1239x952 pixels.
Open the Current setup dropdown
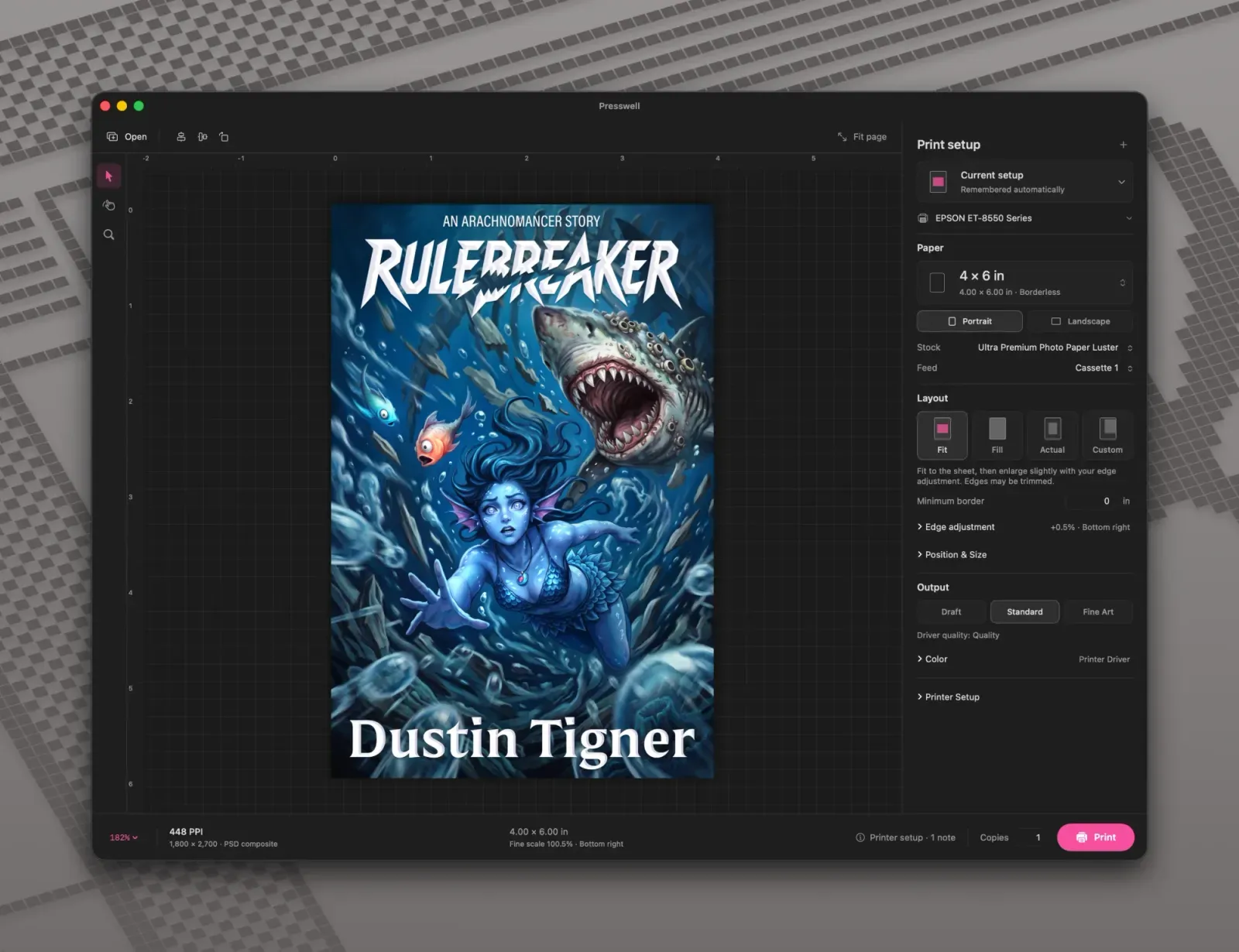click(1025, 182)
